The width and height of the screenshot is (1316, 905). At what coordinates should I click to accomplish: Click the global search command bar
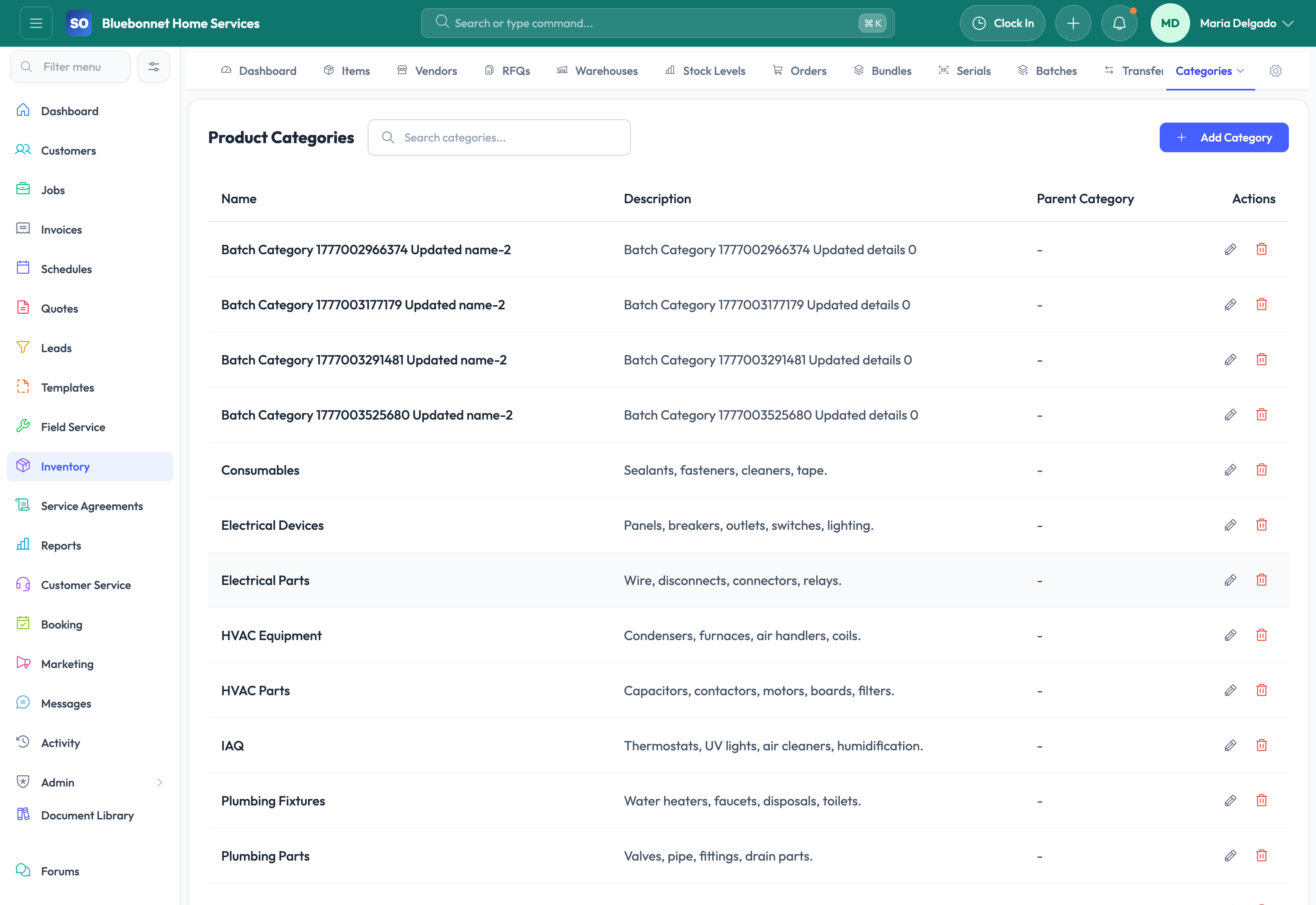[x=658, y=23]
